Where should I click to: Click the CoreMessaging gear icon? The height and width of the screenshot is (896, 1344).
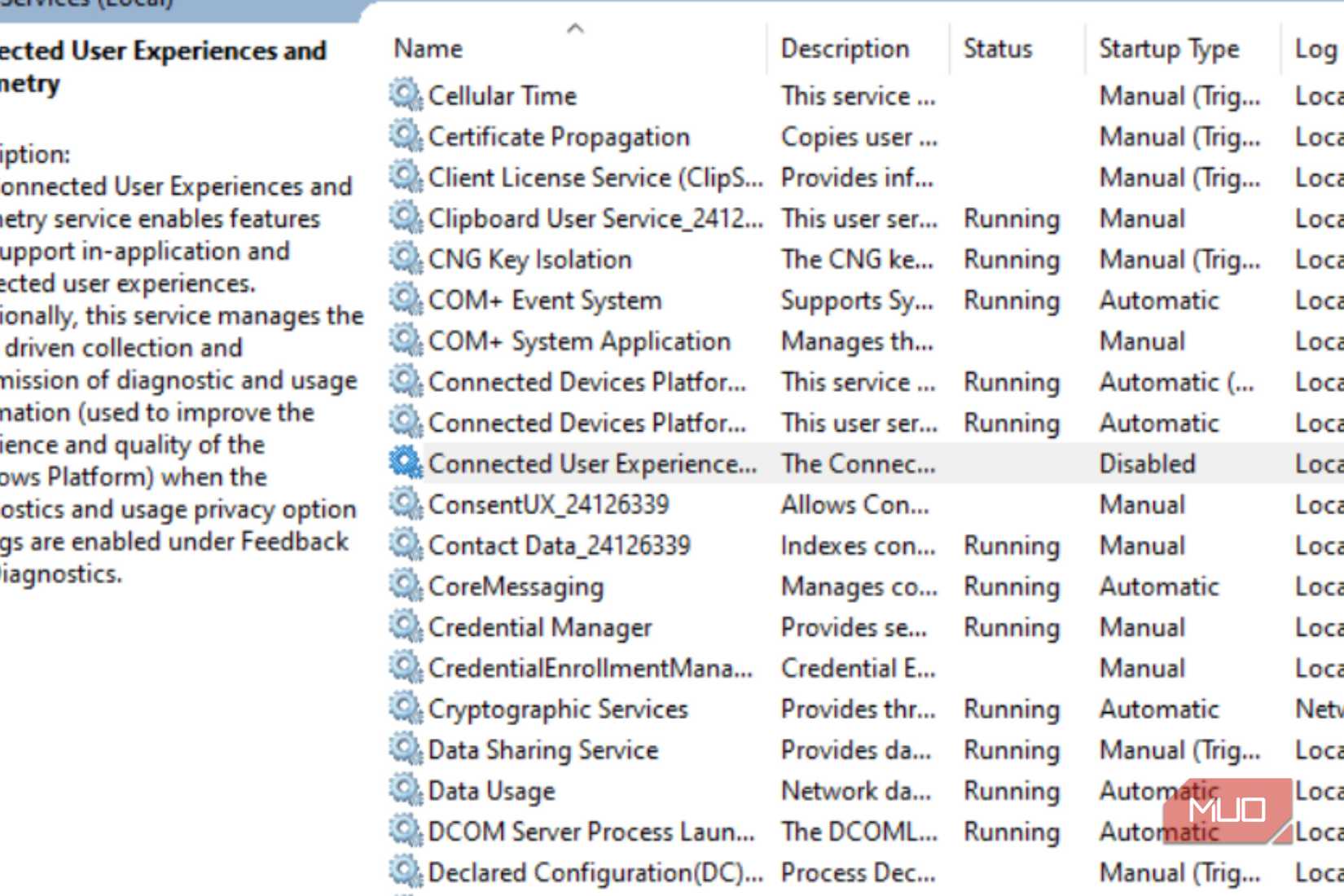click(406, 586)
